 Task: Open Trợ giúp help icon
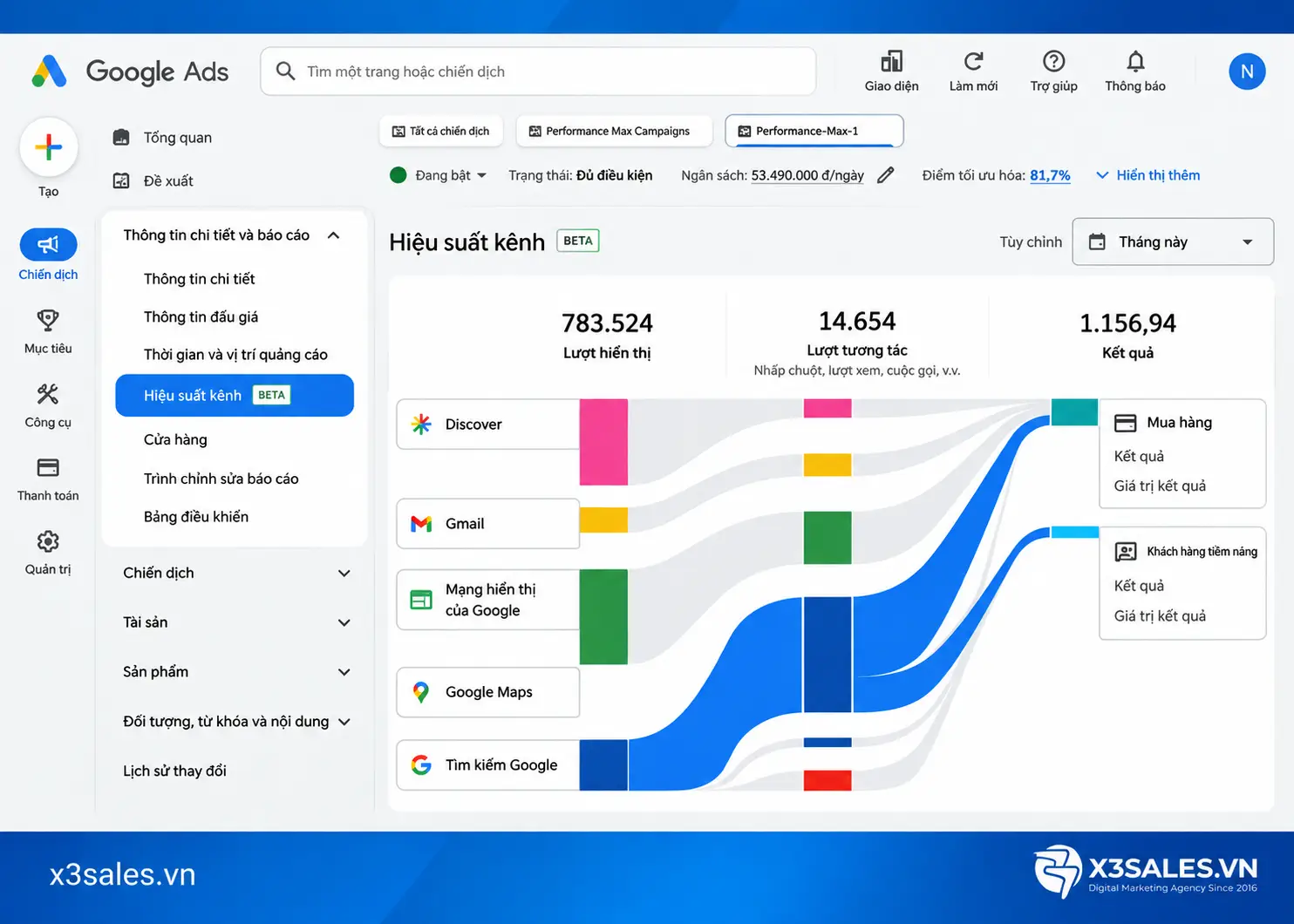pos(1053,61)
